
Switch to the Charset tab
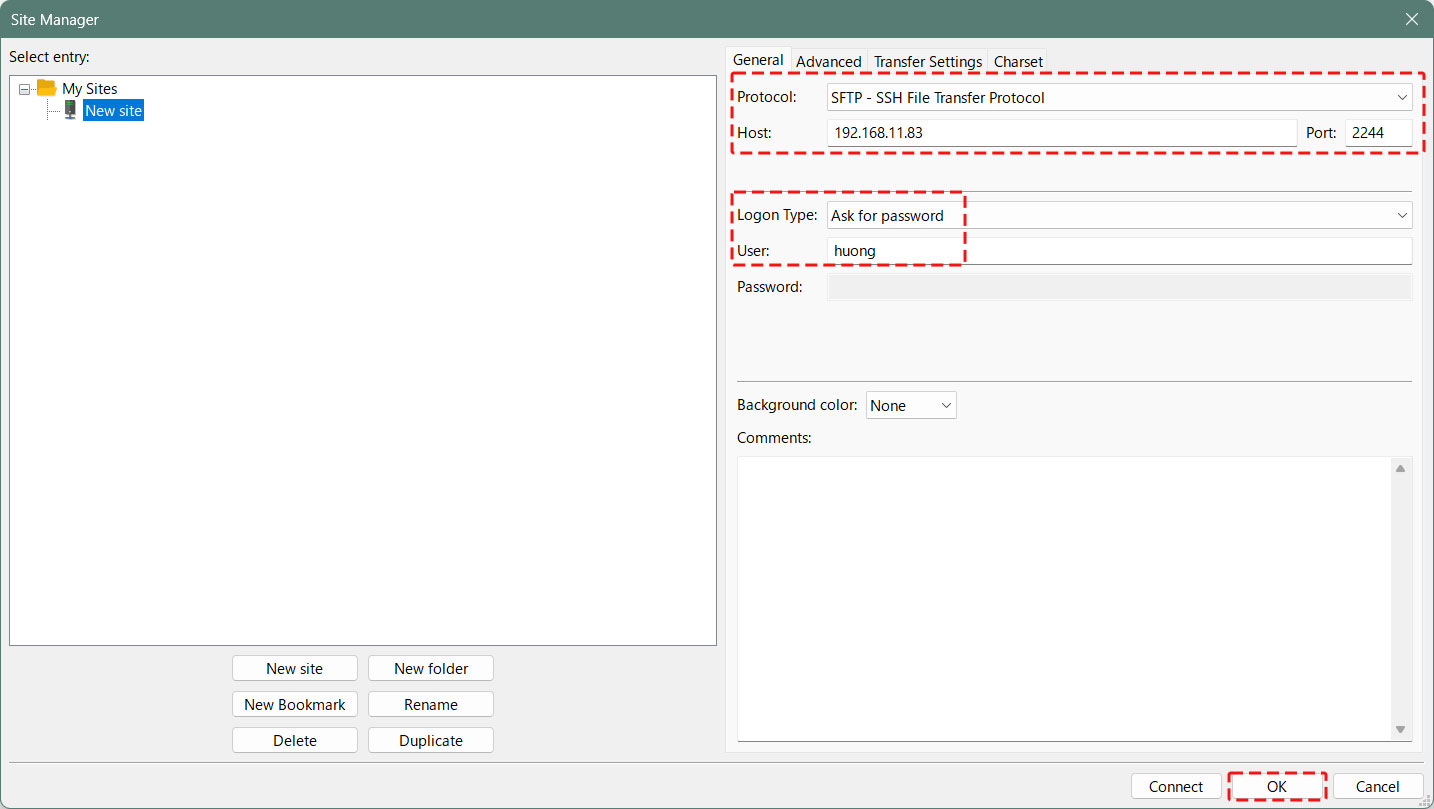coord(1018,62)
